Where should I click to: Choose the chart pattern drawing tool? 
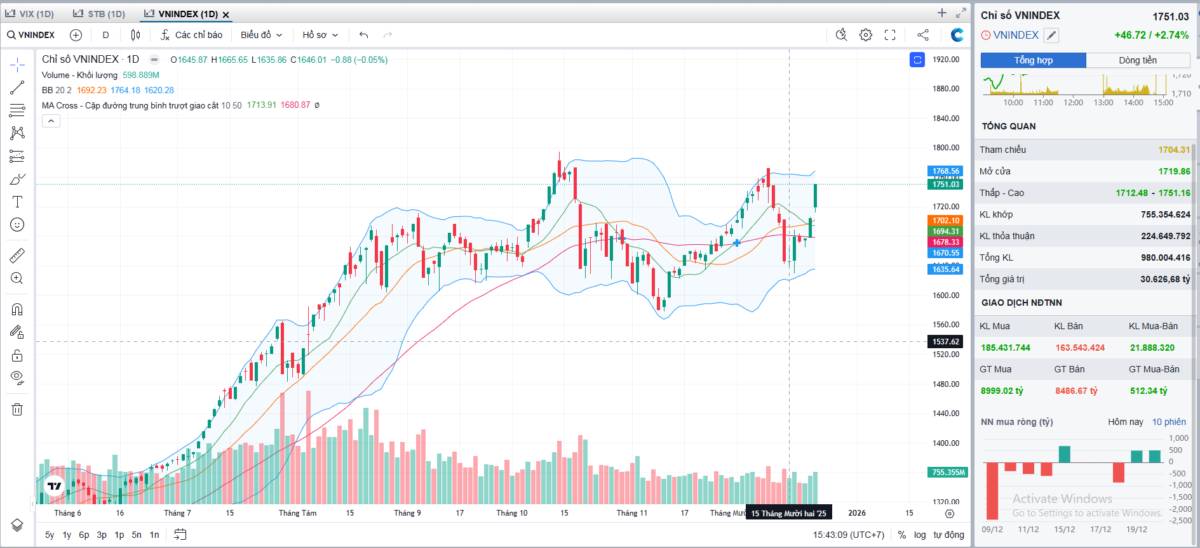tap(17, 133)
